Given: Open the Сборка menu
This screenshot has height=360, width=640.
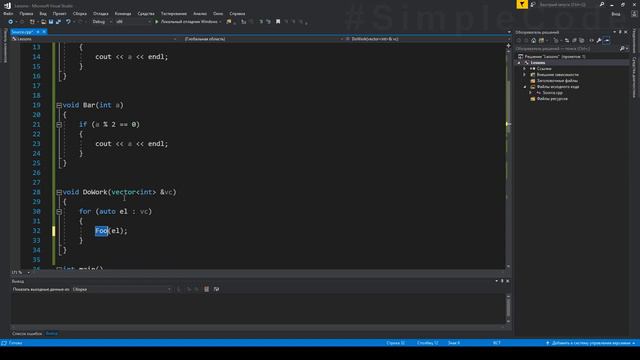Looking at the screenshot, I should (80, 13).
